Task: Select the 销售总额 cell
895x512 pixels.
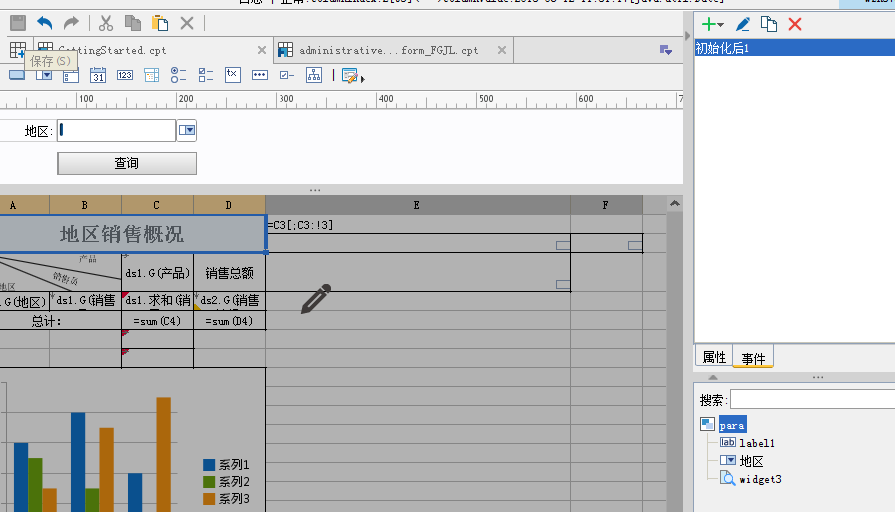Action: click(229, 273)
